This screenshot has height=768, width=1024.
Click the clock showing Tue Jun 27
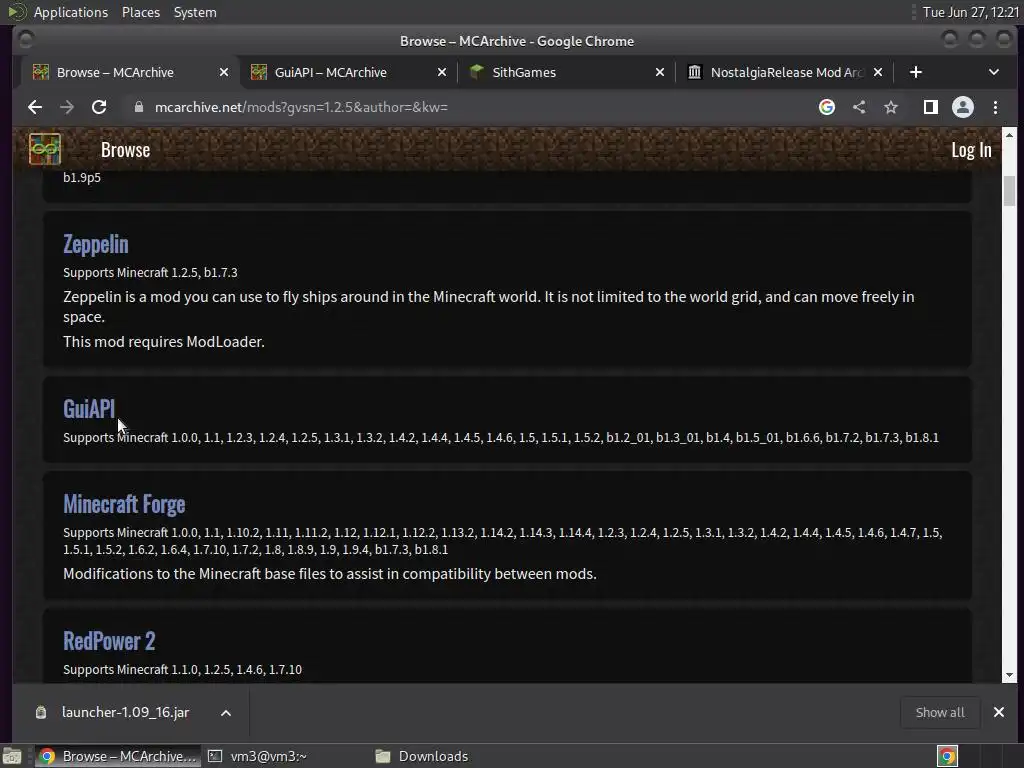(970, 12)
